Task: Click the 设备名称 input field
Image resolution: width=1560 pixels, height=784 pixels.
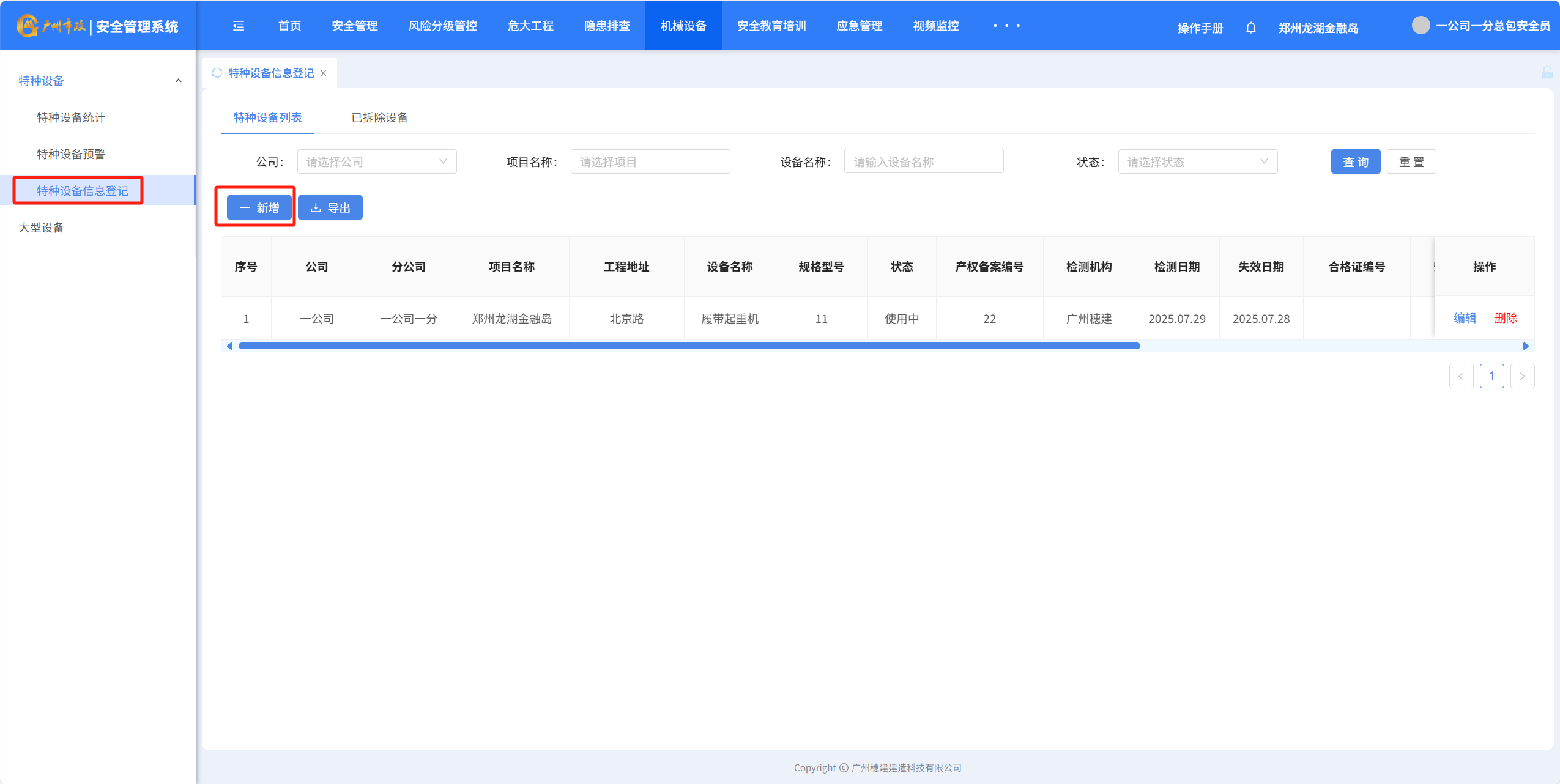Action: tap(923, 162)
